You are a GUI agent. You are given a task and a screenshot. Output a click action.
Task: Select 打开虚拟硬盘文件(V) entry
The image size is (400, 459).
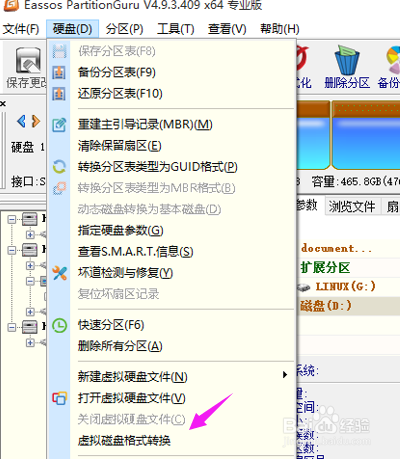tap(131, 398)
